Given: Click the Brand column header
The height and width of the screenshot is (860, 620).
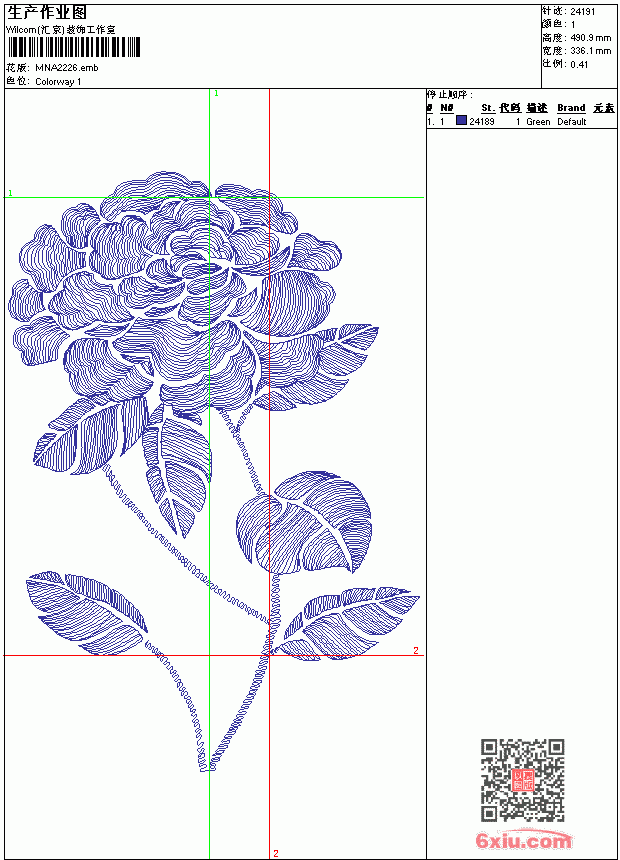Looking at the screenshot, I should (571, 108).
